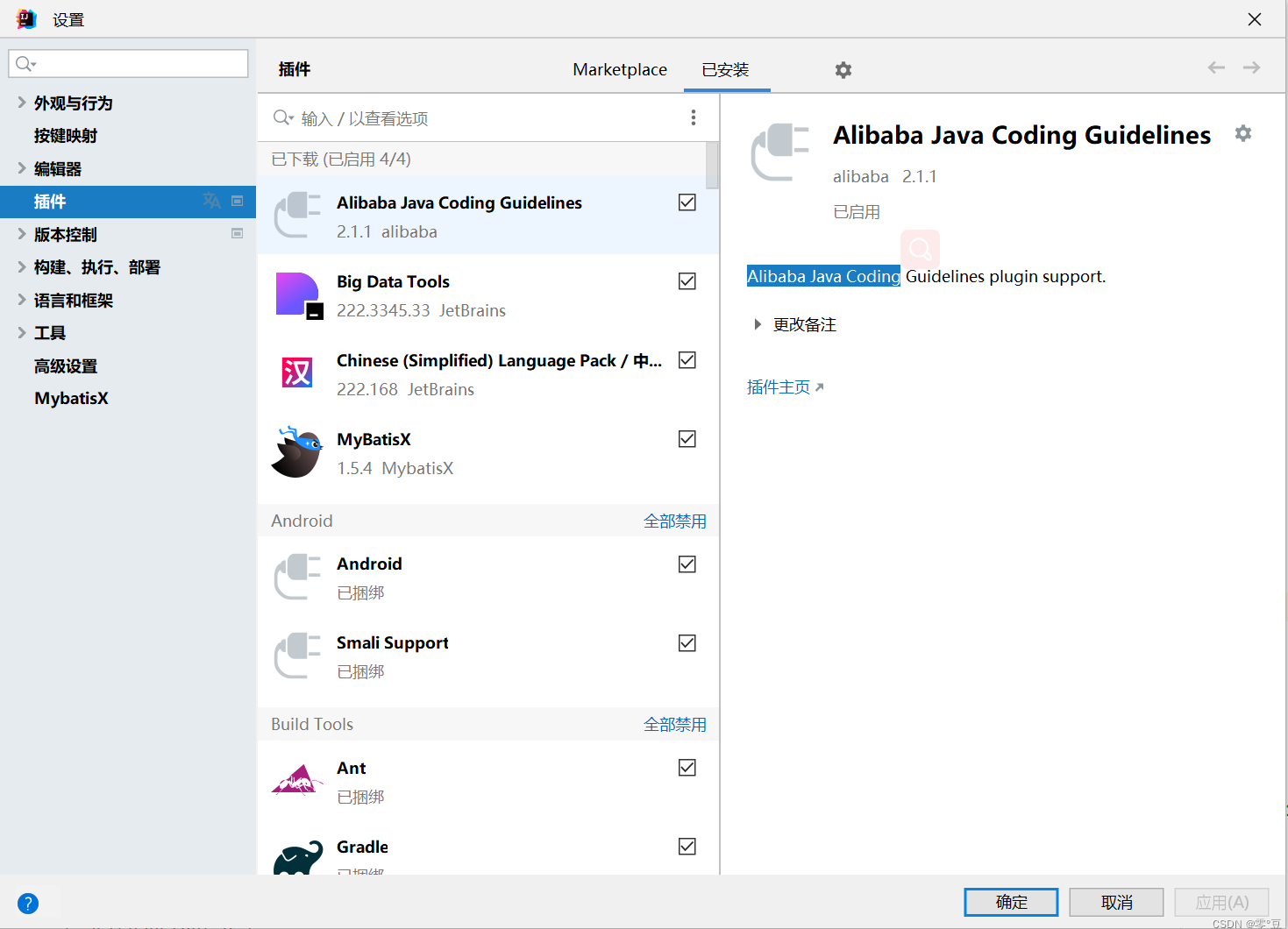1288x929 pixels.
Task: Expand 外观与行为 settings node
Action: [21, 103]
